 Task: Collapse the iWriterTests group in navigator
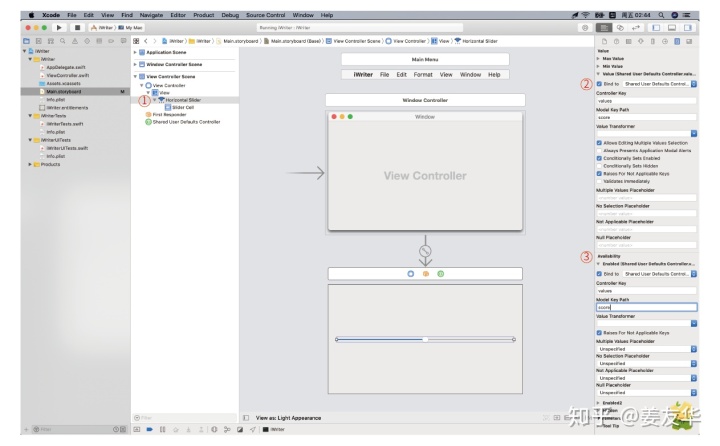pos(30,116)
